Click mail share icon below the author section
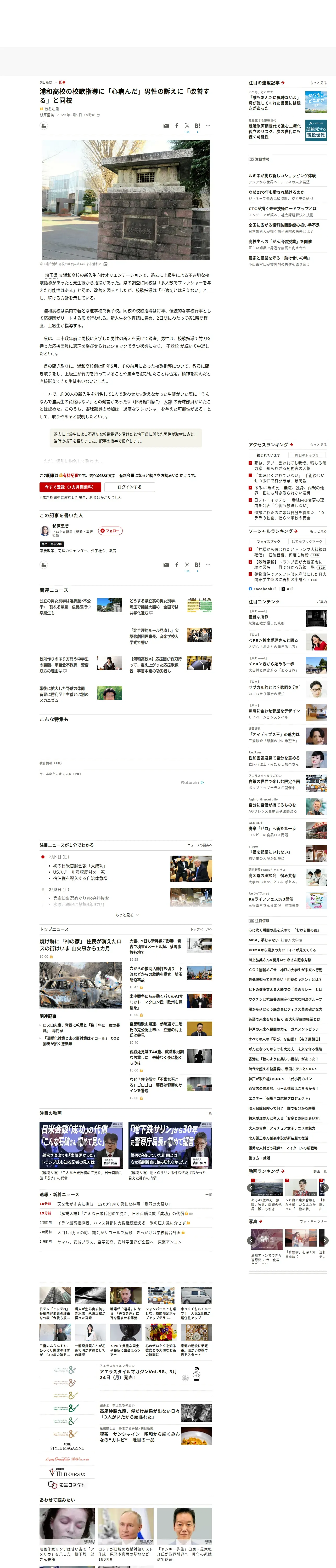Image resolution: width=336 pixels, height=1568 pixels. click(166, 565)
